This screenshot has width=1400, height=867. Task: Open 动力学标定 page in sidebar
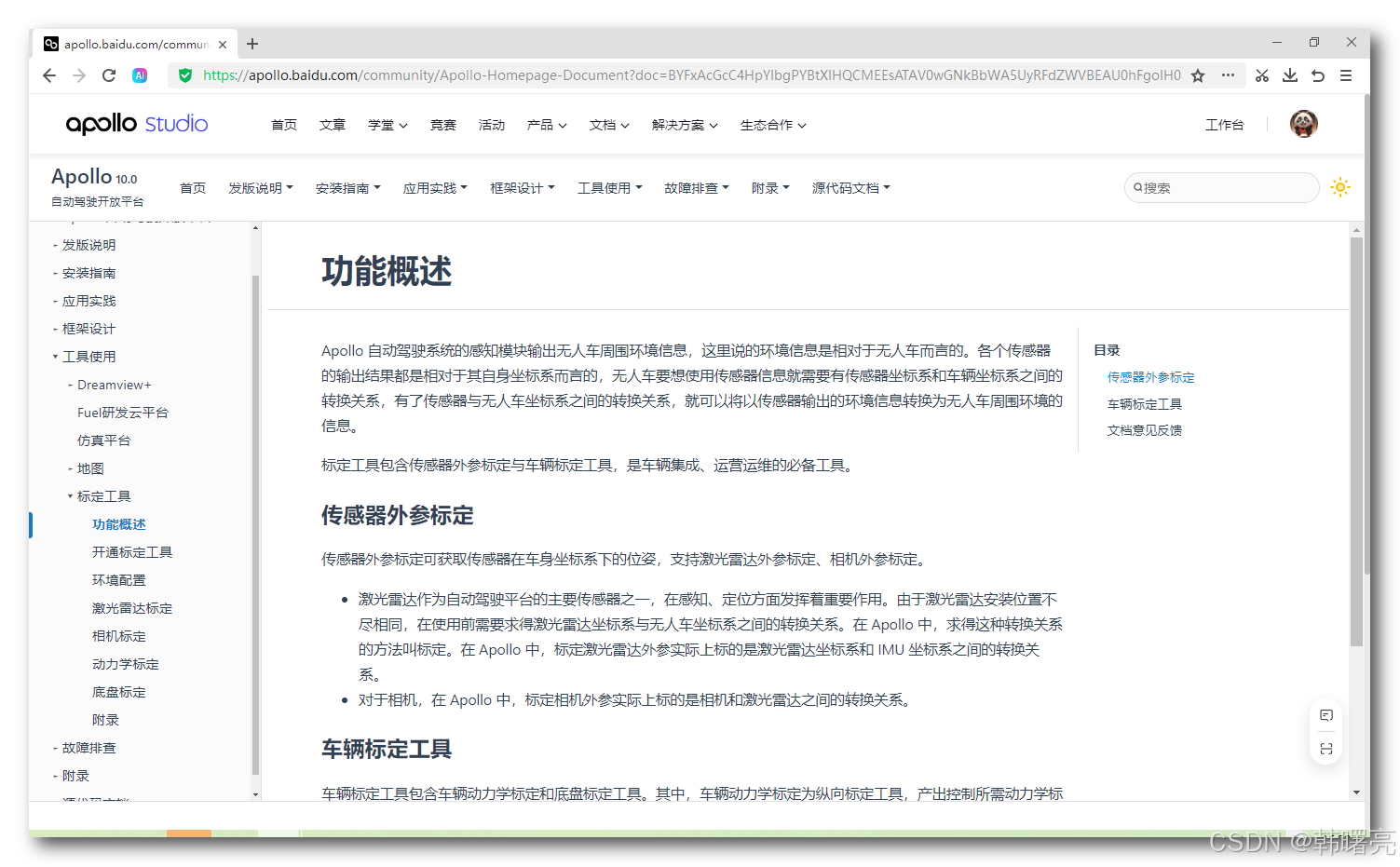click(126, 664)
